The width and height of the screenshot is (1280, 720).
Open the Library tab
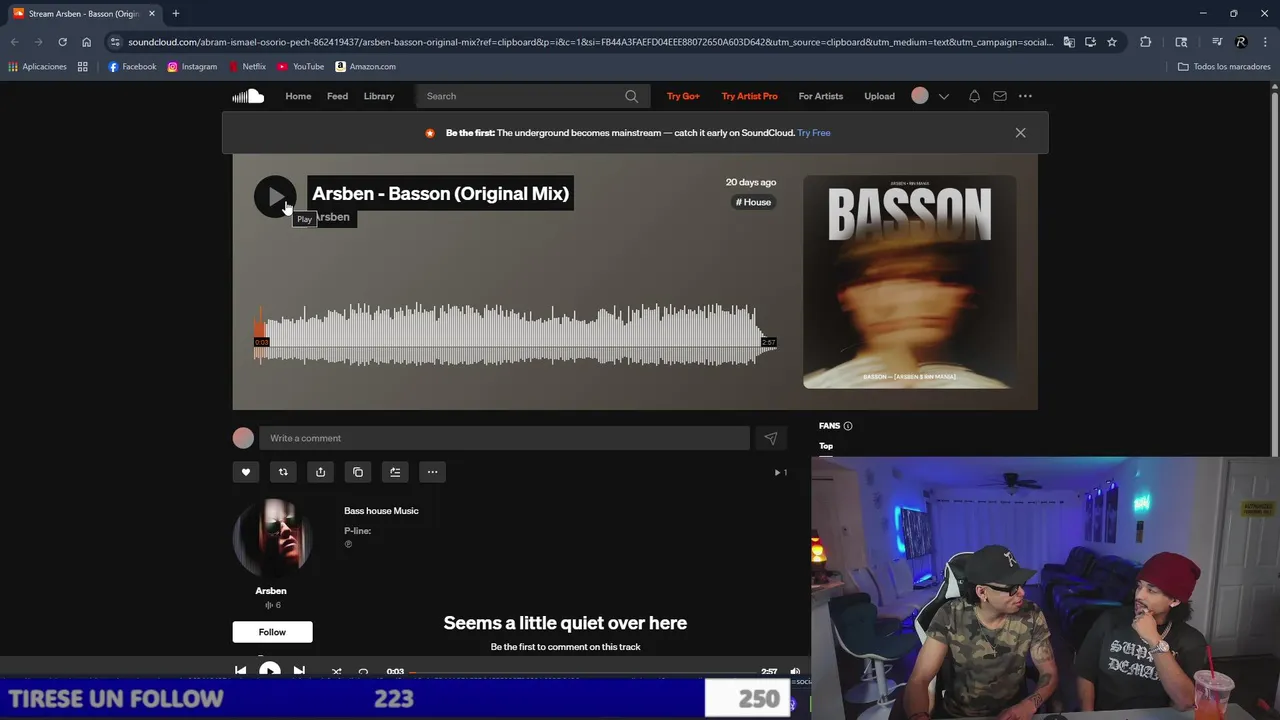(x=379, y=96)
